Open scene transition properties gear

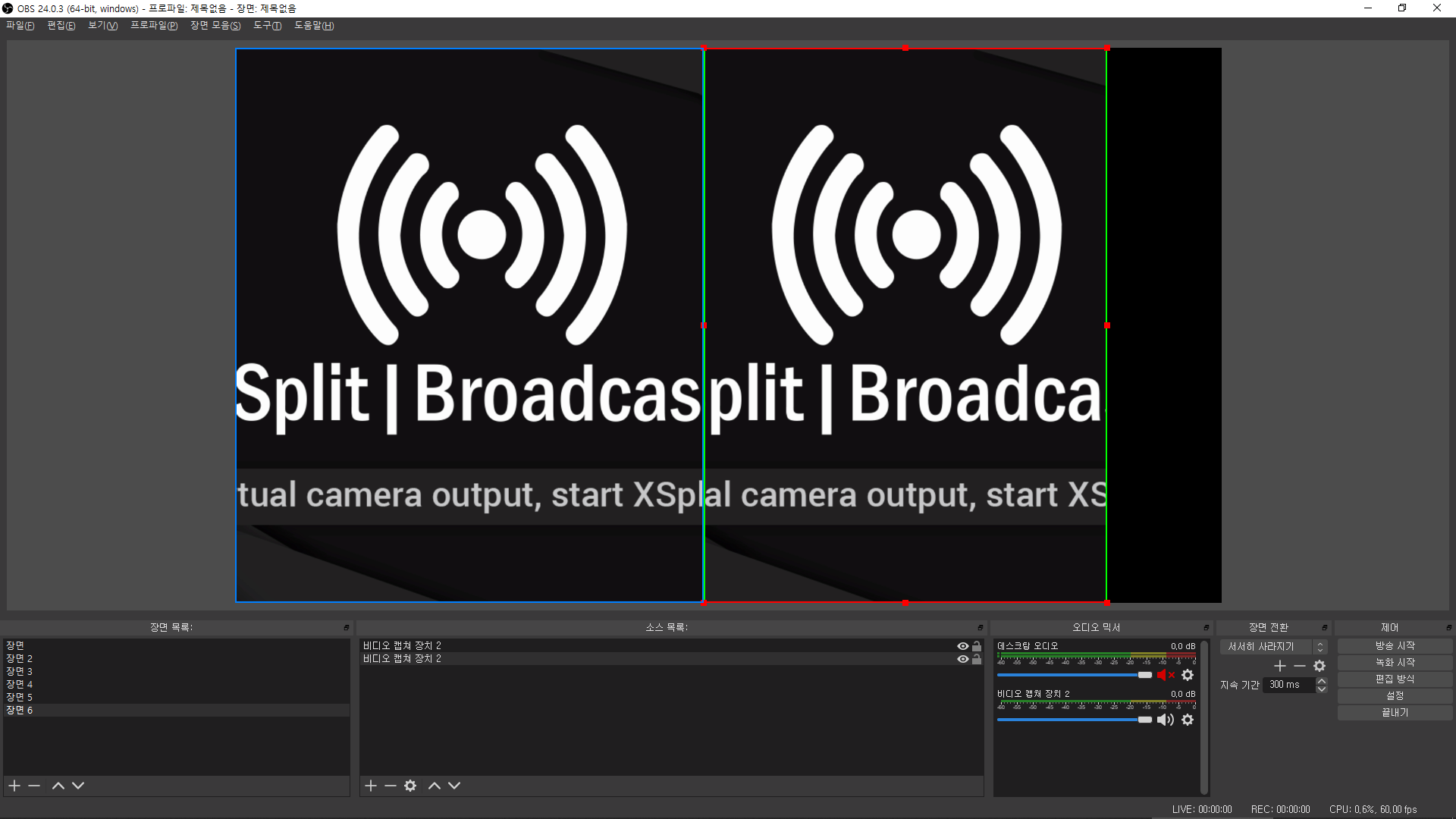coord(1319,666)
